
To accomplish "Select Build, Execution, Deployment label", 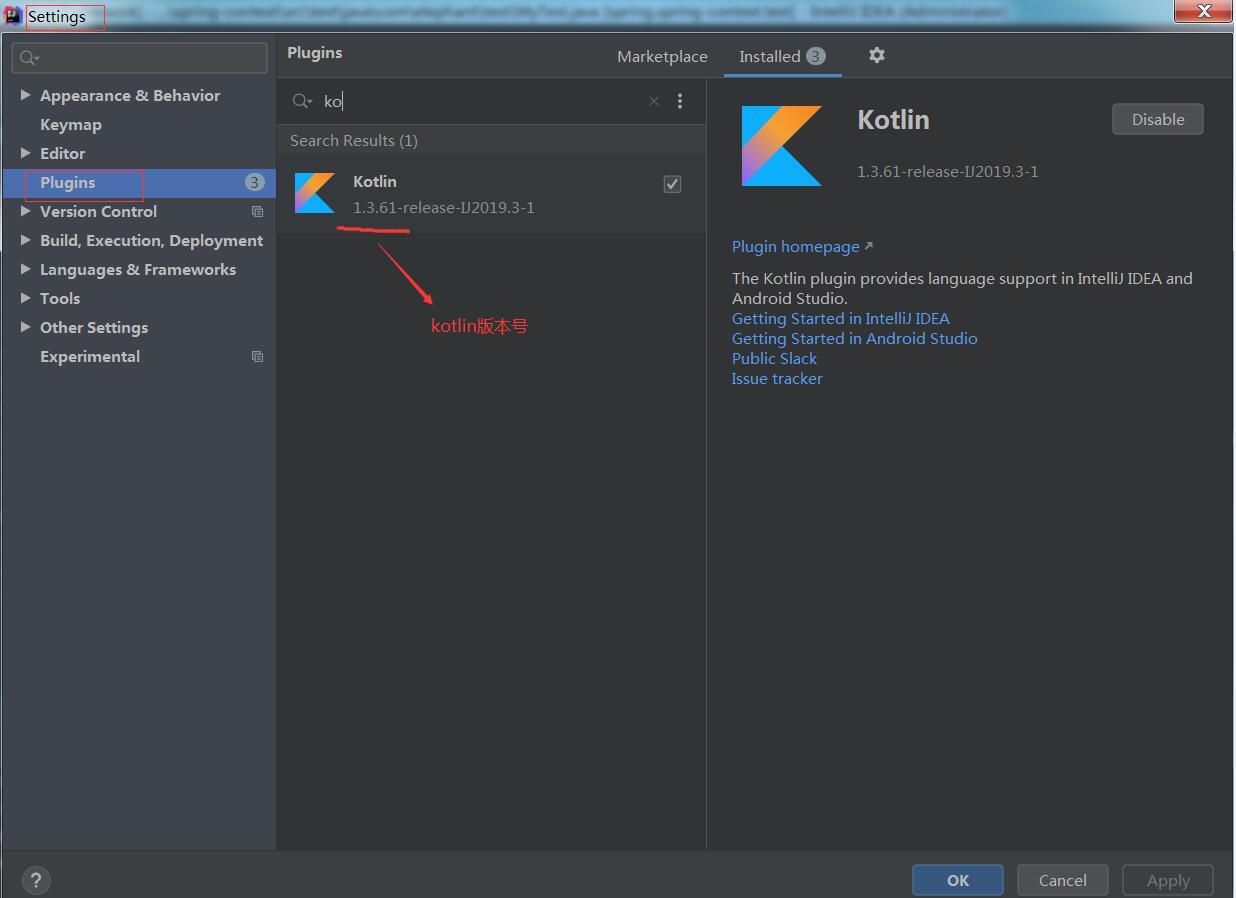I will tap(151, 241).
